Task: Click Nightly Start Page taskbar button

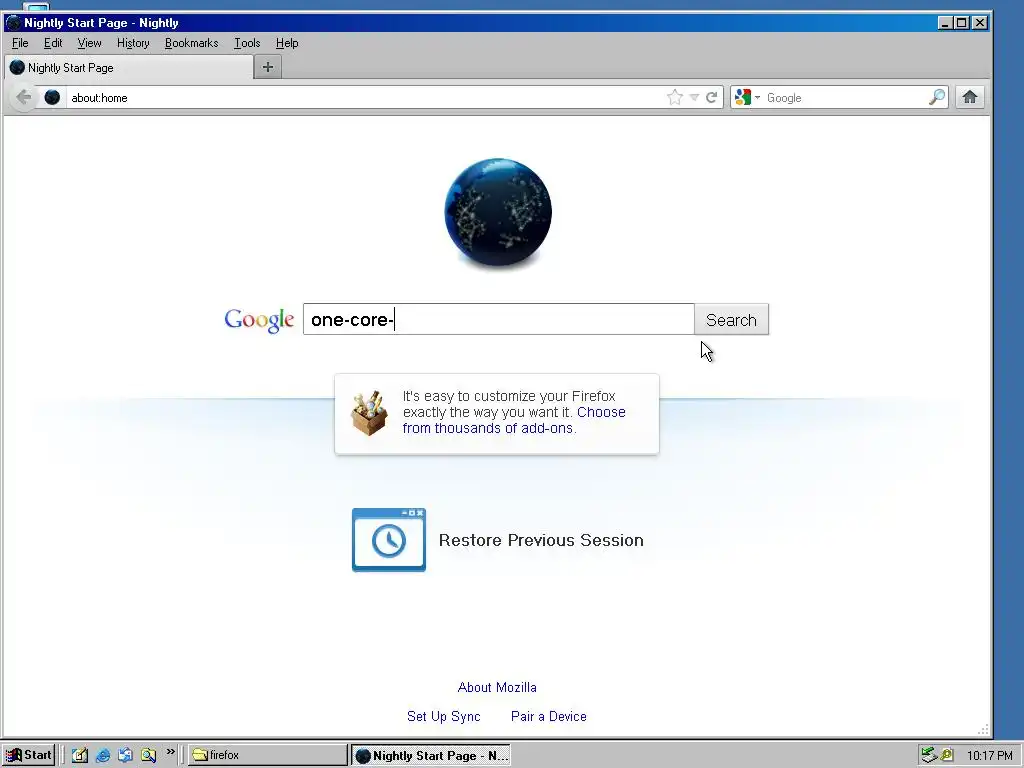Action: coord(431,756)
